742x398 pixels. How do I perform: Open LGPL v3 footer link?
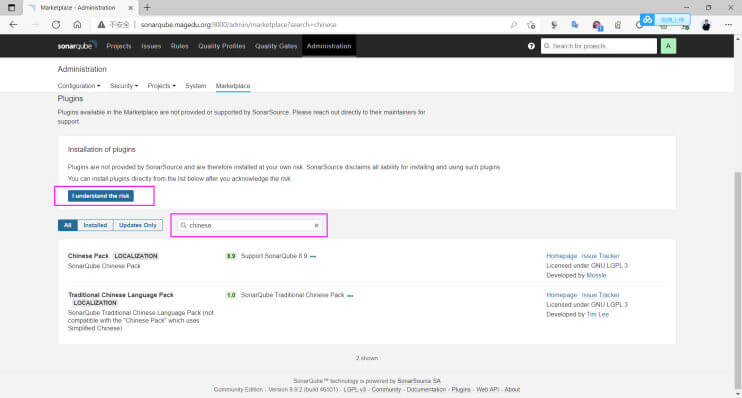[354, 389]
